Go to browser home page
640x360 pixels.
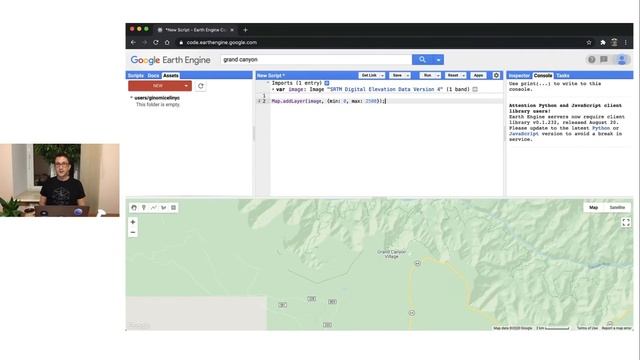click(167, 42)
